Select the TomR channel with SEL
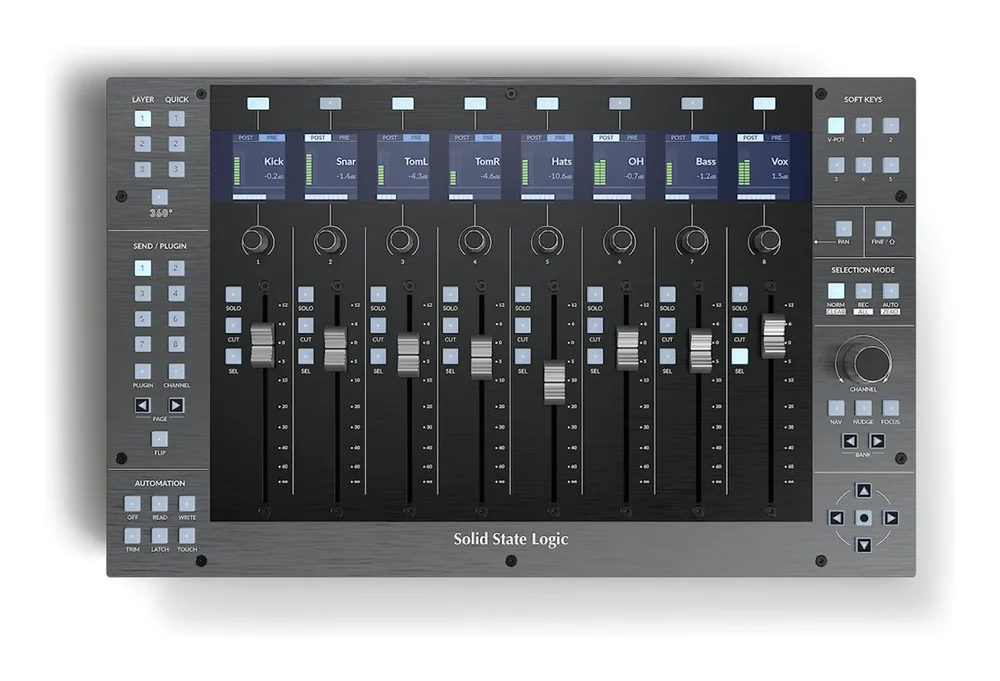The height and width of the screenshot is (681, 1000). tap(450, 356)
